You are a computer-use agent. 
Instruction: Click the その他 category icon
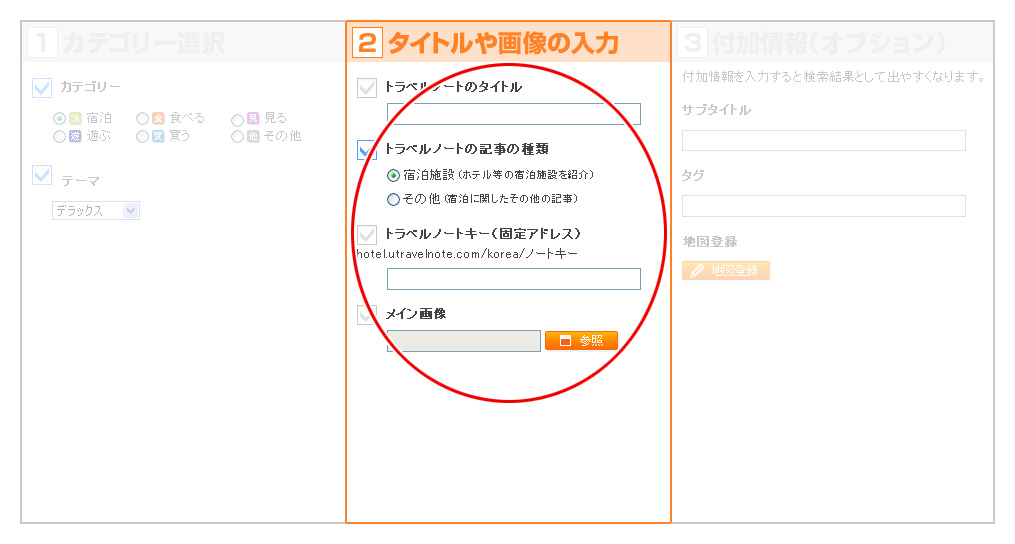coord(253,136)
